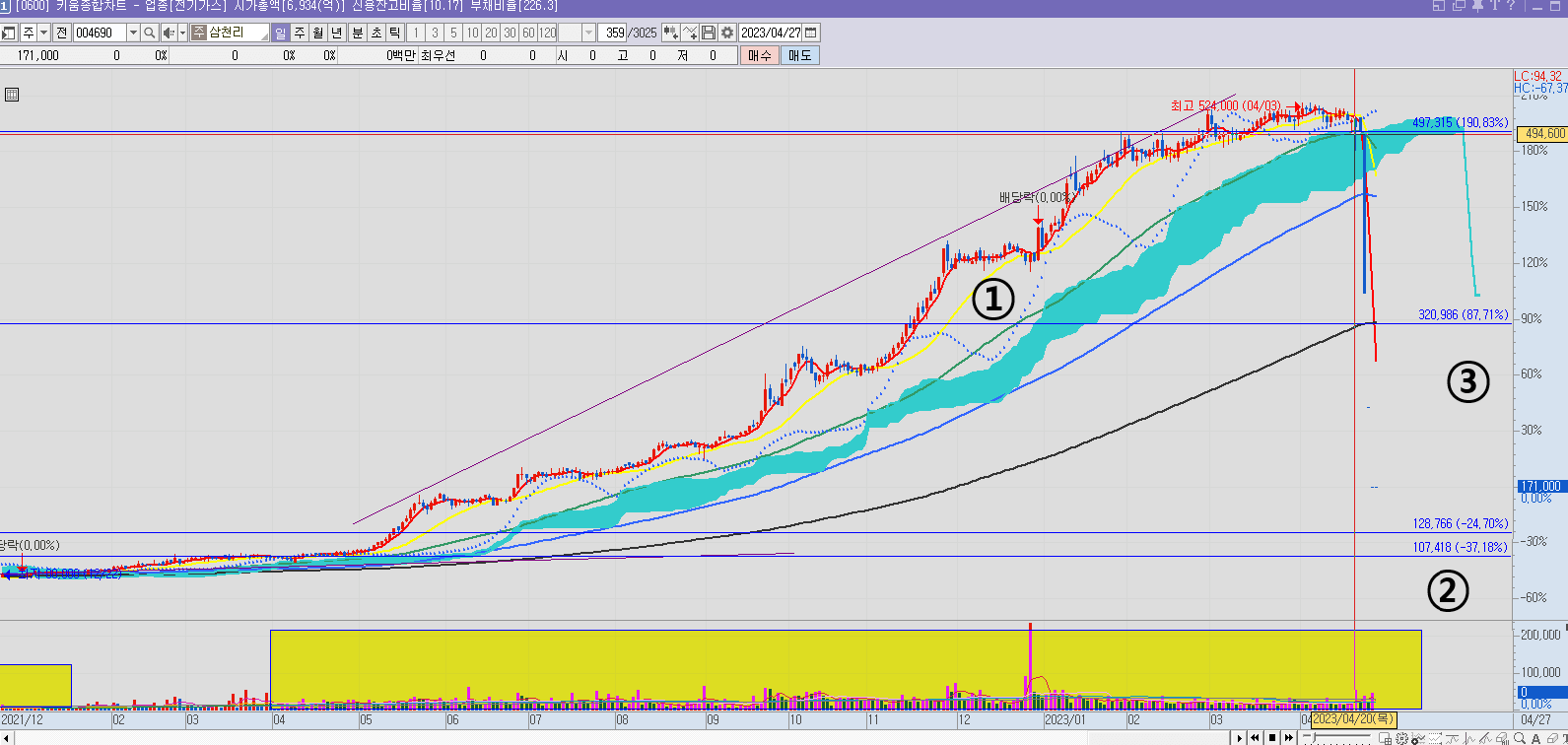
Task: Click the candle count field showing 359
Action: tap(613, 33)
